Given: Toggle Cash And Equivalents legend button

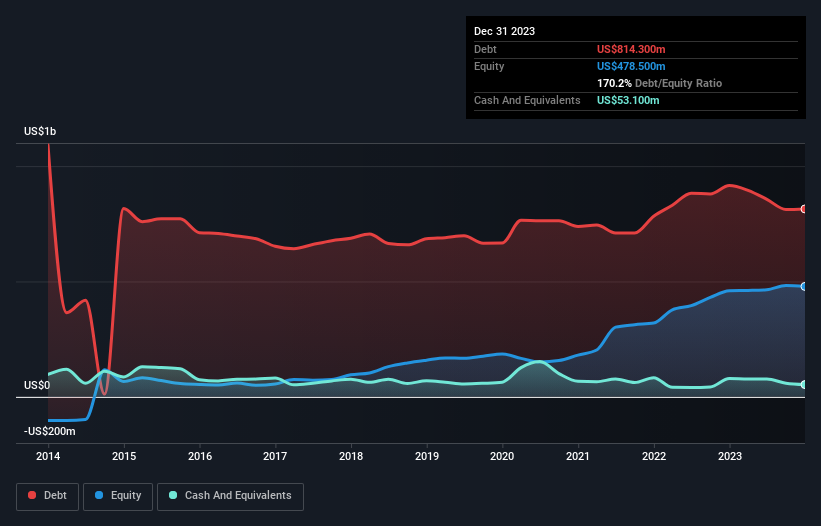Looking at the screenshot, I should tap(230, 496).
